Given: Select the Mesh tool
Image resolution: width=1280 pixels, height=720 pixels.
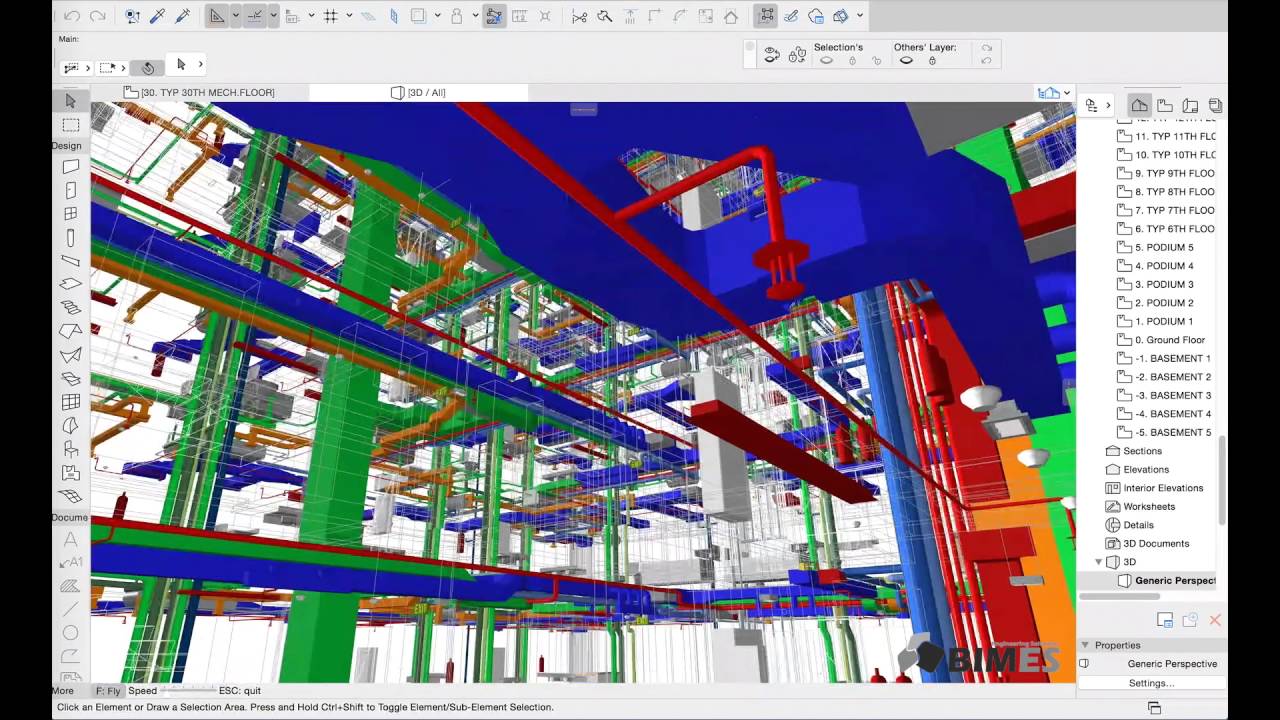Looking at the screenshot, I should [70, 496].
